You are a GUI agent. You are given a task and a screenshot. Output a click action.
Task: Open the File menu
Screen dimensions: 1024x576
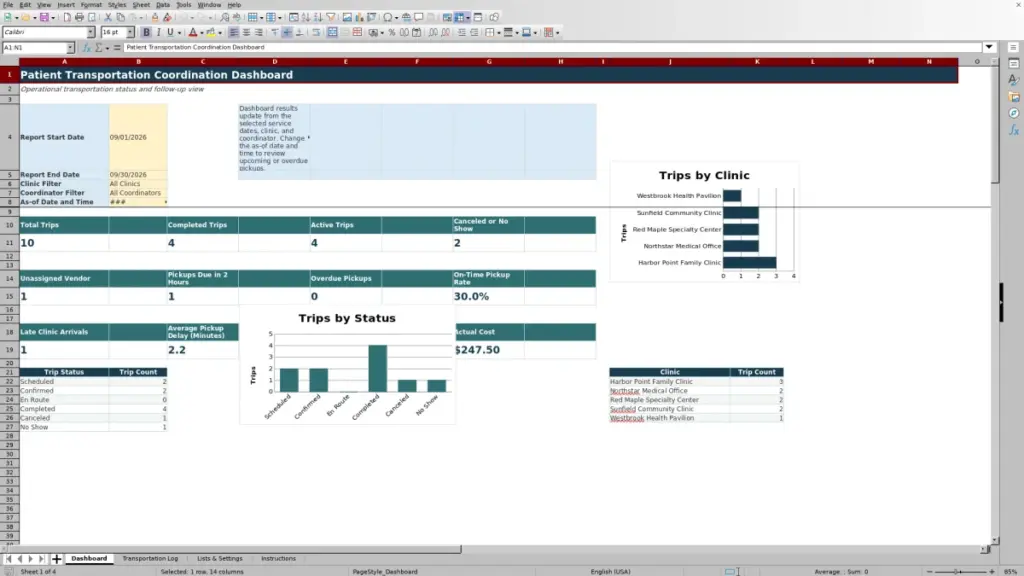coord(8,5)
